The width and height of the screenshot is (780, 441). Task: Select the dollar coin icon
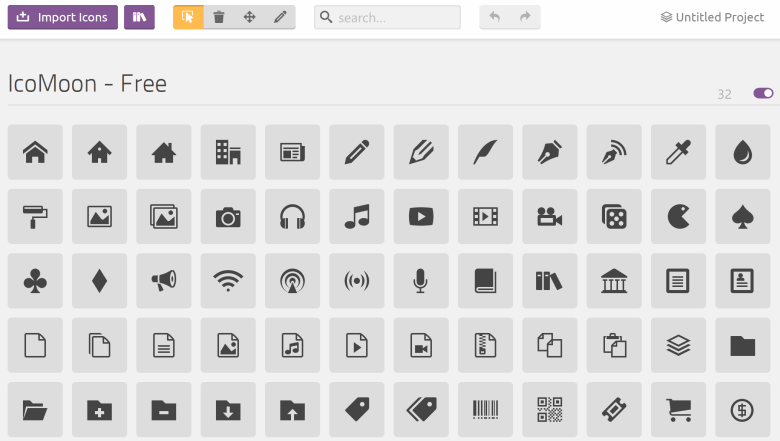pyautogui.click(x=743, y=410)
